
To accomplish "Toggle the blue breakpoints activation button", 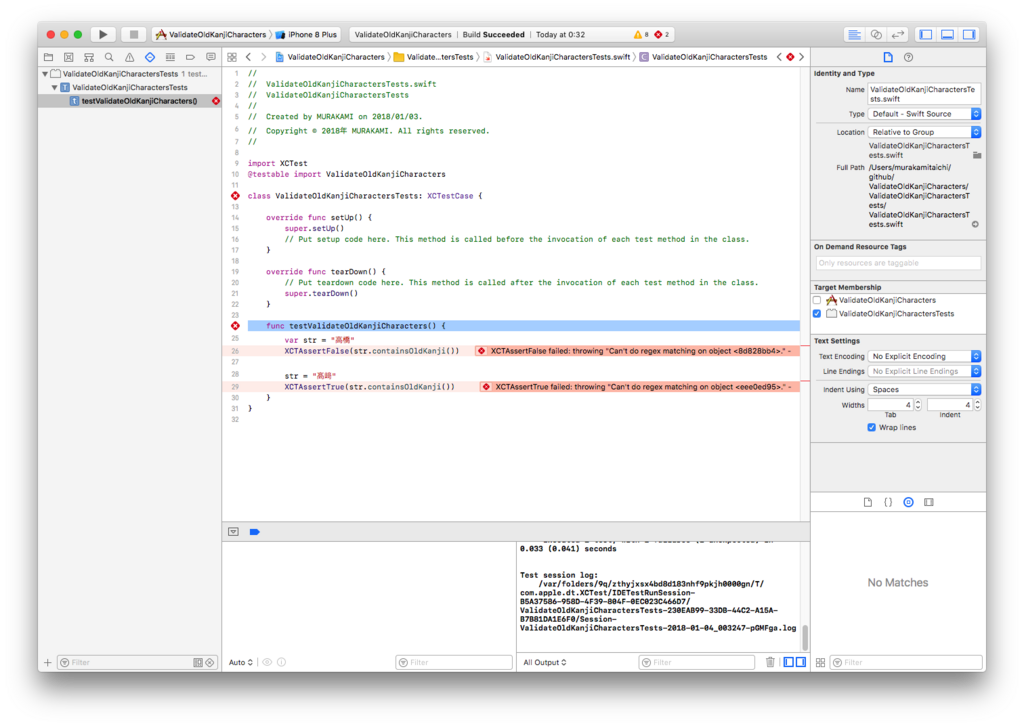I will point(255,532).
